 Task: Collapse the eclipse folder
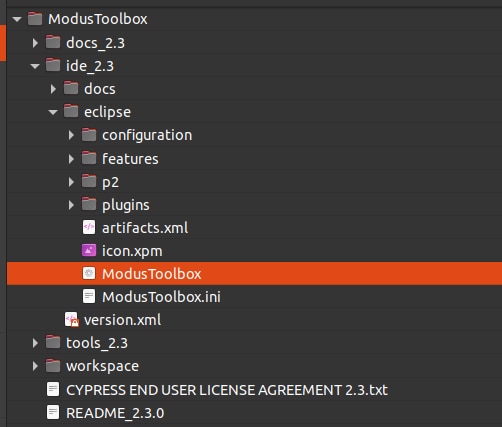coord(53,112)
